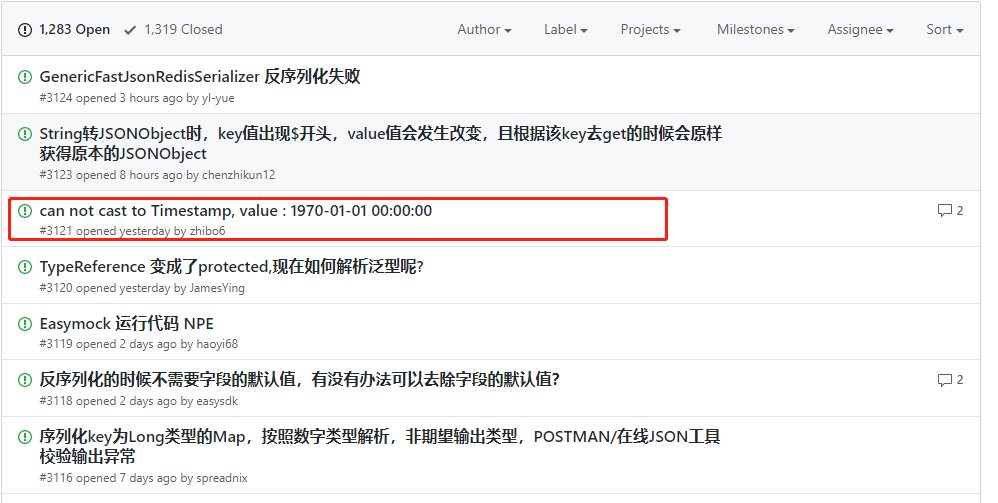
Task: View author yl-yue's issues
Action: click(x=218, y=98)
